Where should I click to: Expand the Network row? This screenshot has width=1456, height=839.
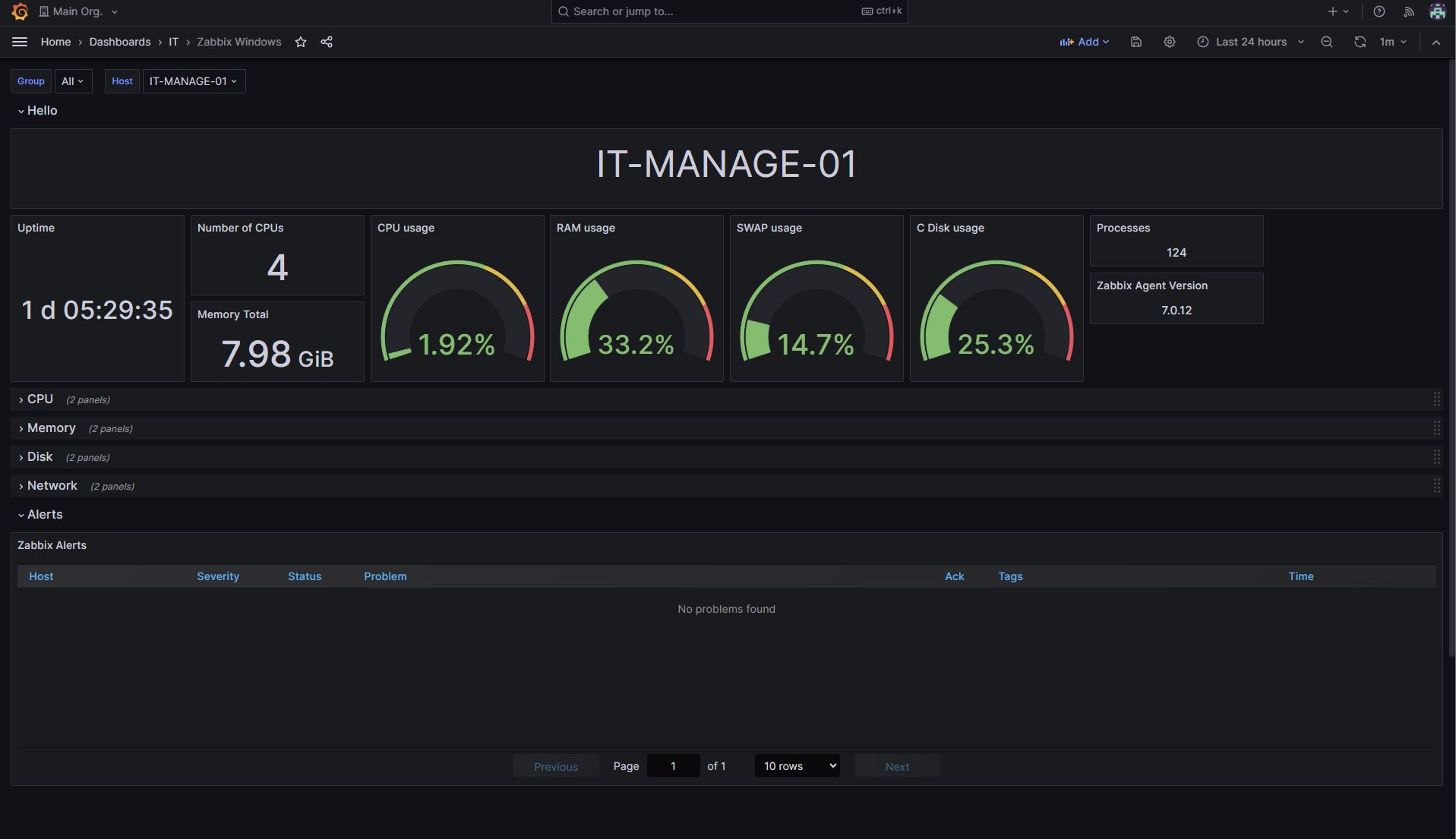tap(47, 486)
